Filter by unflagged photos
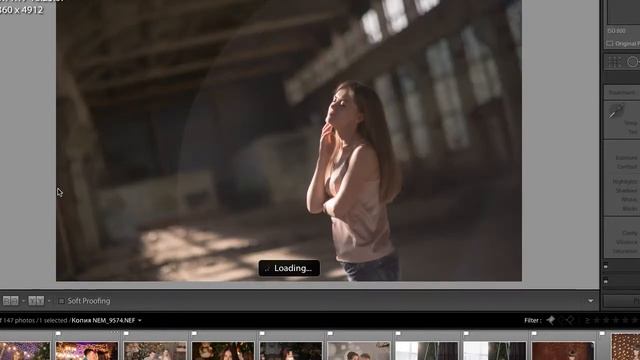This screenshot has width=640, height=360. tap(560, 320)
